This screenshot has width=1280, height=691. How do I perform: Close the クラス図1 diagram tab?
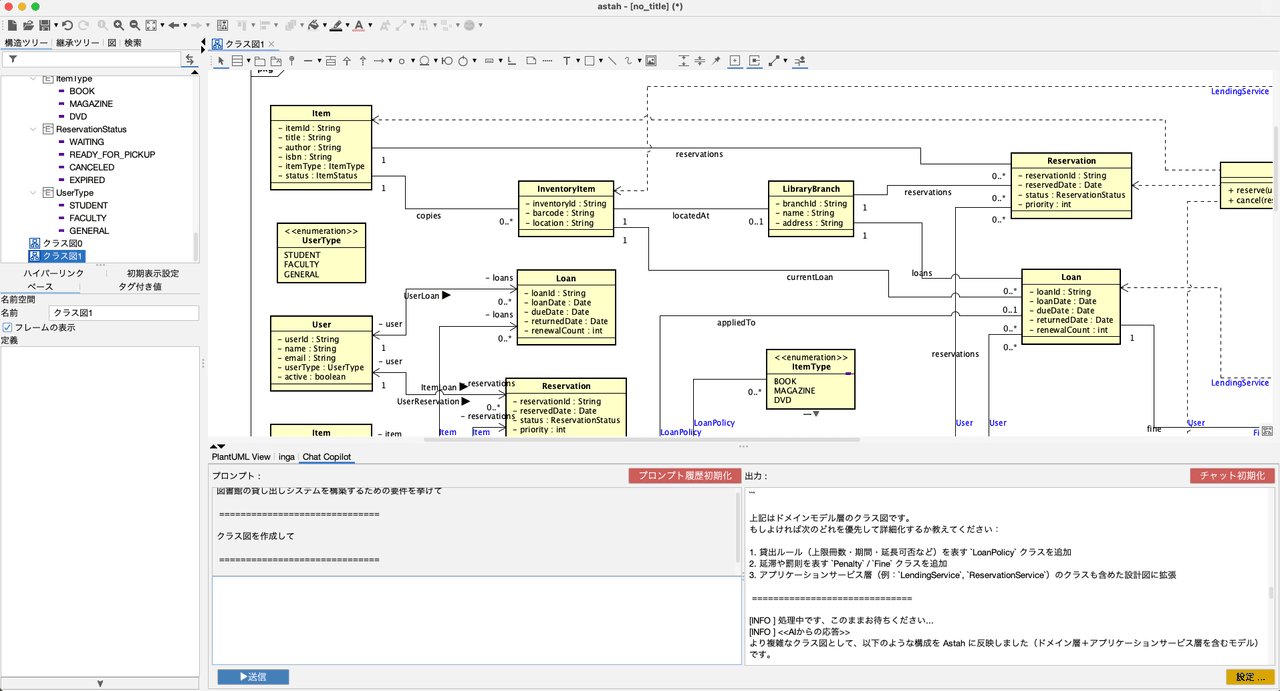pyautogui.click(x=271, y=44)
